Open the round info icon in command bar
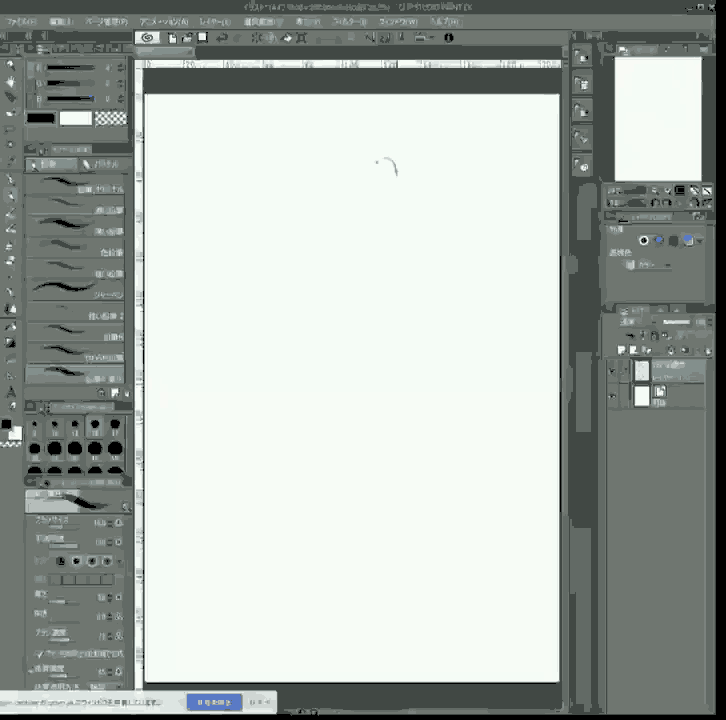Screen dimensions: 726x720 click(449, 38)
